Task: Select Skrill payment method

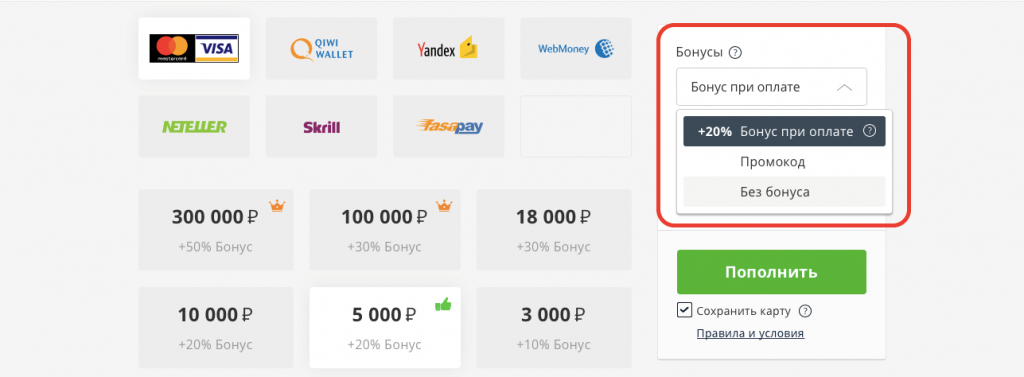Action: [x=321, y=126]
